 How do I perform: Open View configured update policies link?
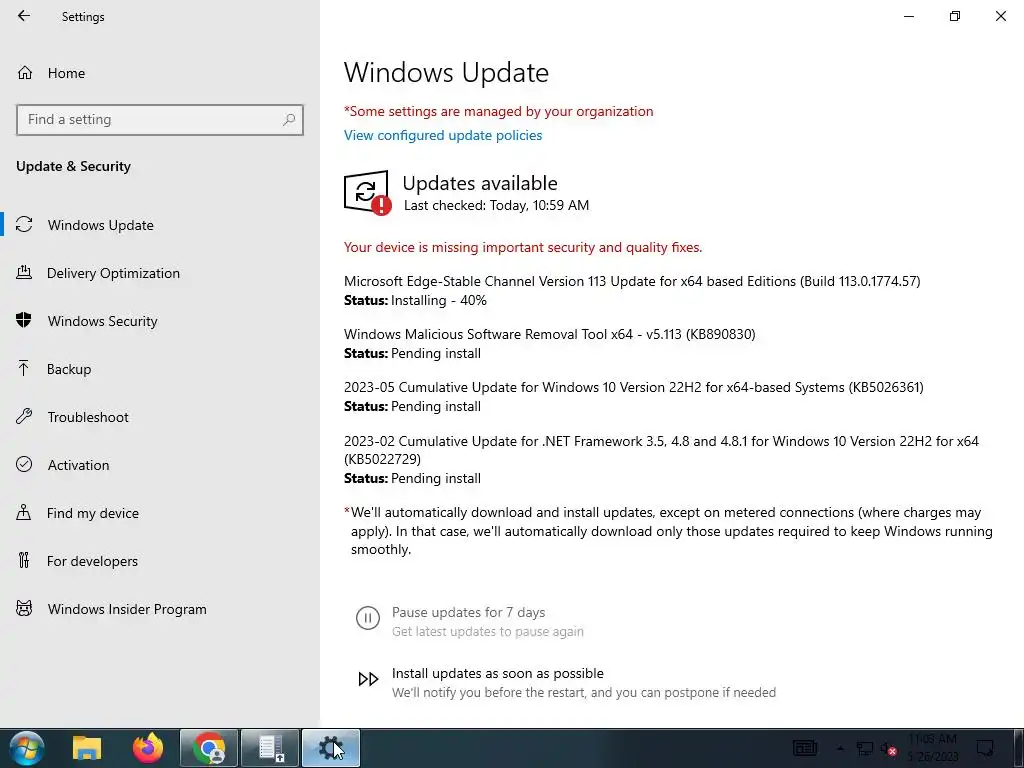point(443,135)
